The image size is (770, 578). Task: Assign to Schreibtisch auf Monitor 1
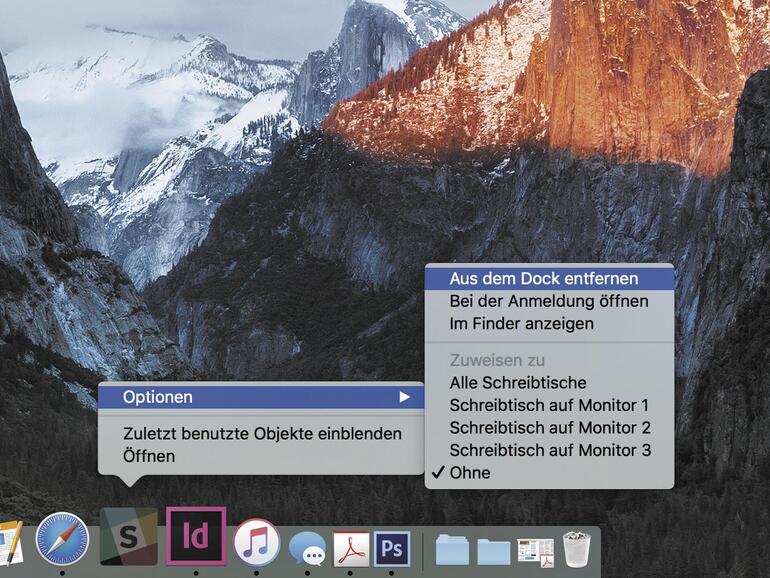(550, 405)
